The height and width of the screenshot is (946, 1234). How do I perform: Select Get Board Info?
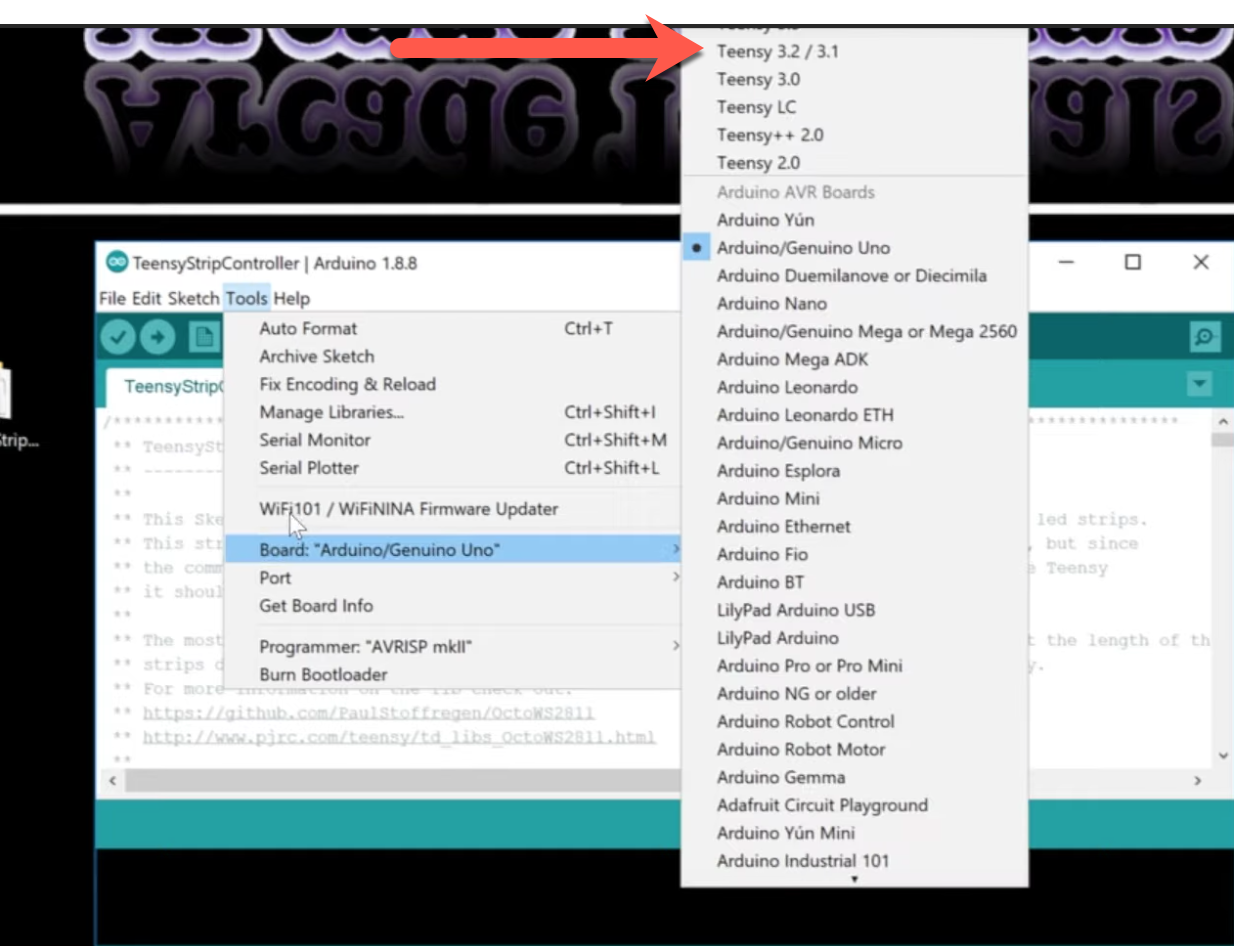(452, 606)
